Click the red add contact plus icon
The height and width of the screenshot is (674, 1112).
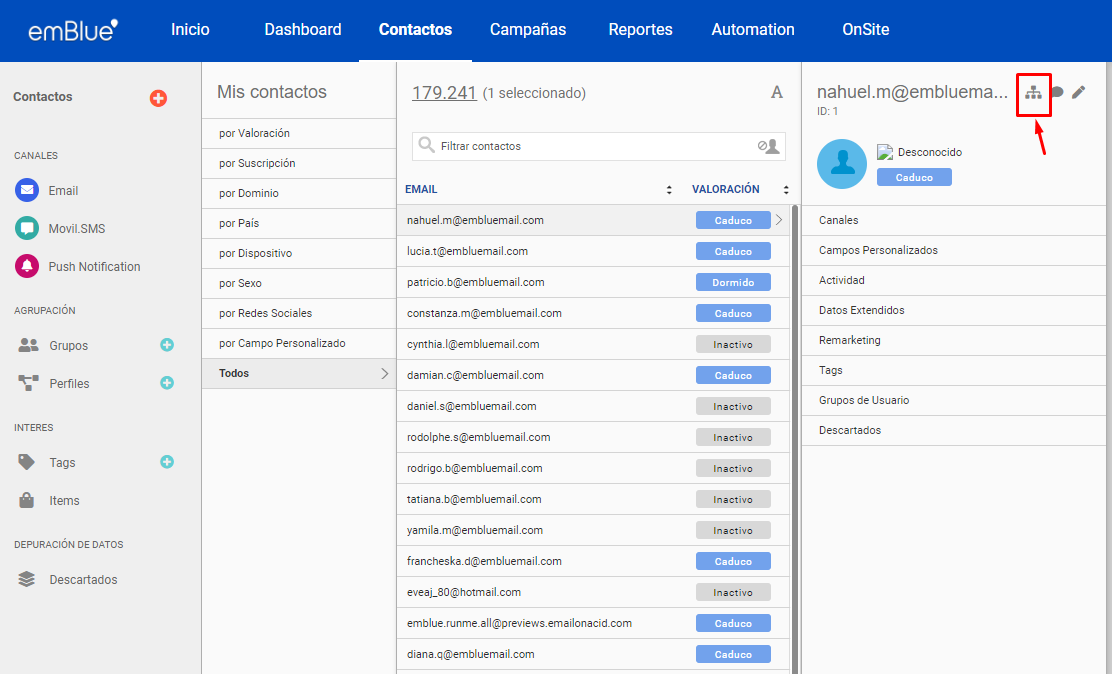(x=158, y=98)
